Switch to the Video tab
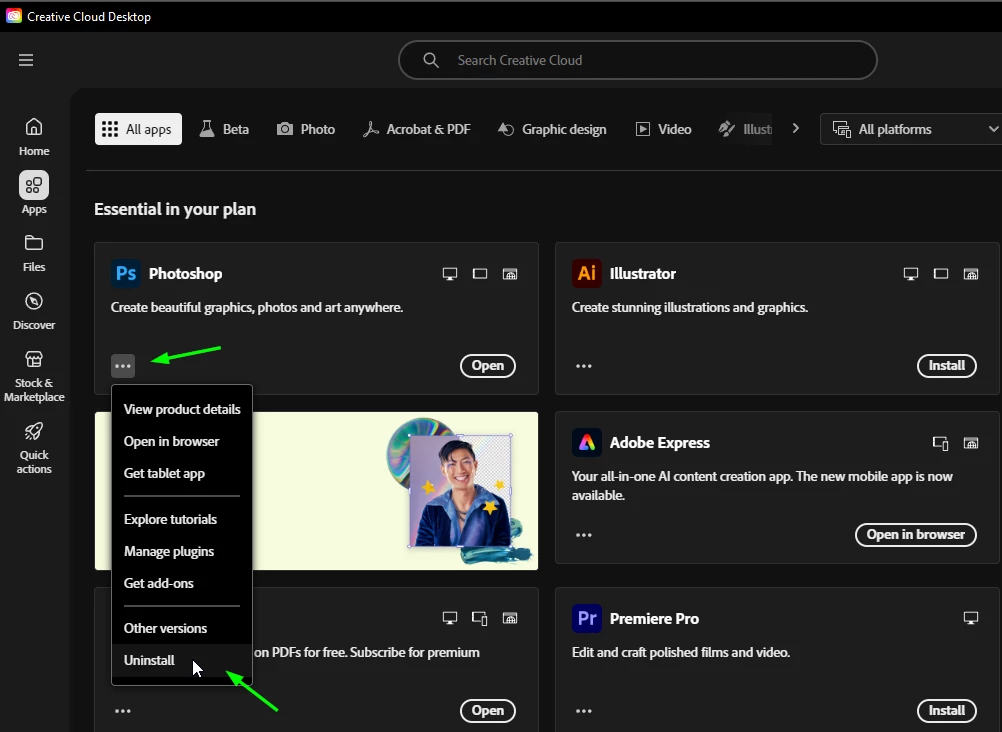The height and width of the screenshot is (732, 1002). [x=663, y=129]
